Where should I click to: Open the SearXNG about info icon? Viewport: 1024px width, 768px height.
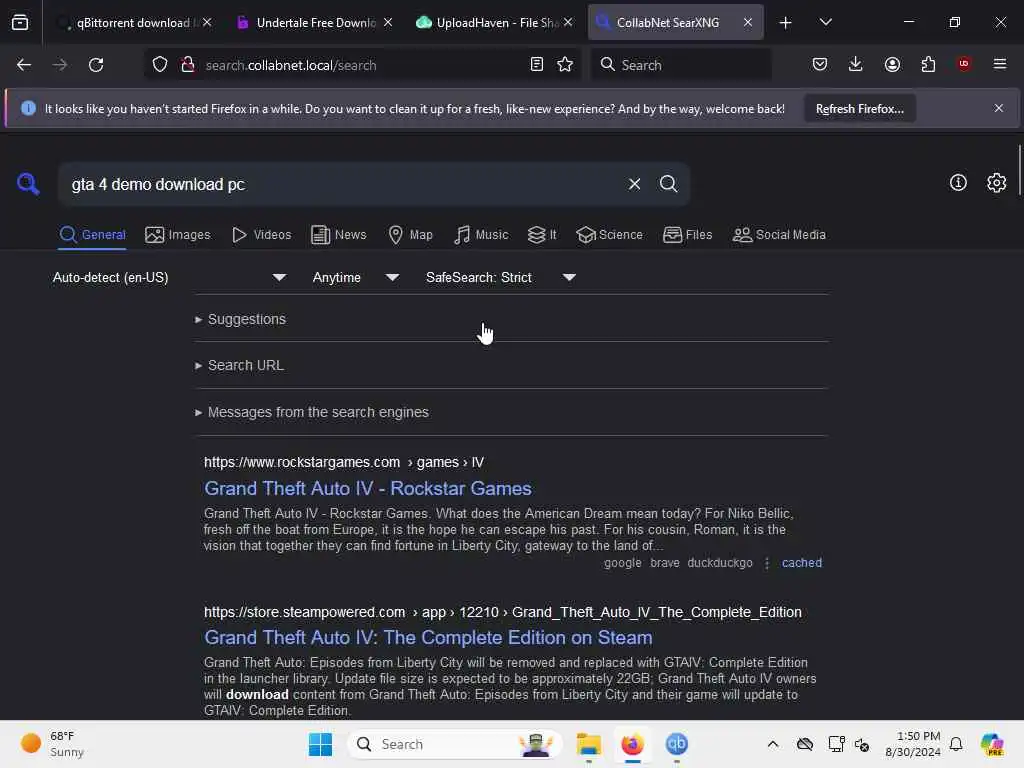[x=958, y=183]
